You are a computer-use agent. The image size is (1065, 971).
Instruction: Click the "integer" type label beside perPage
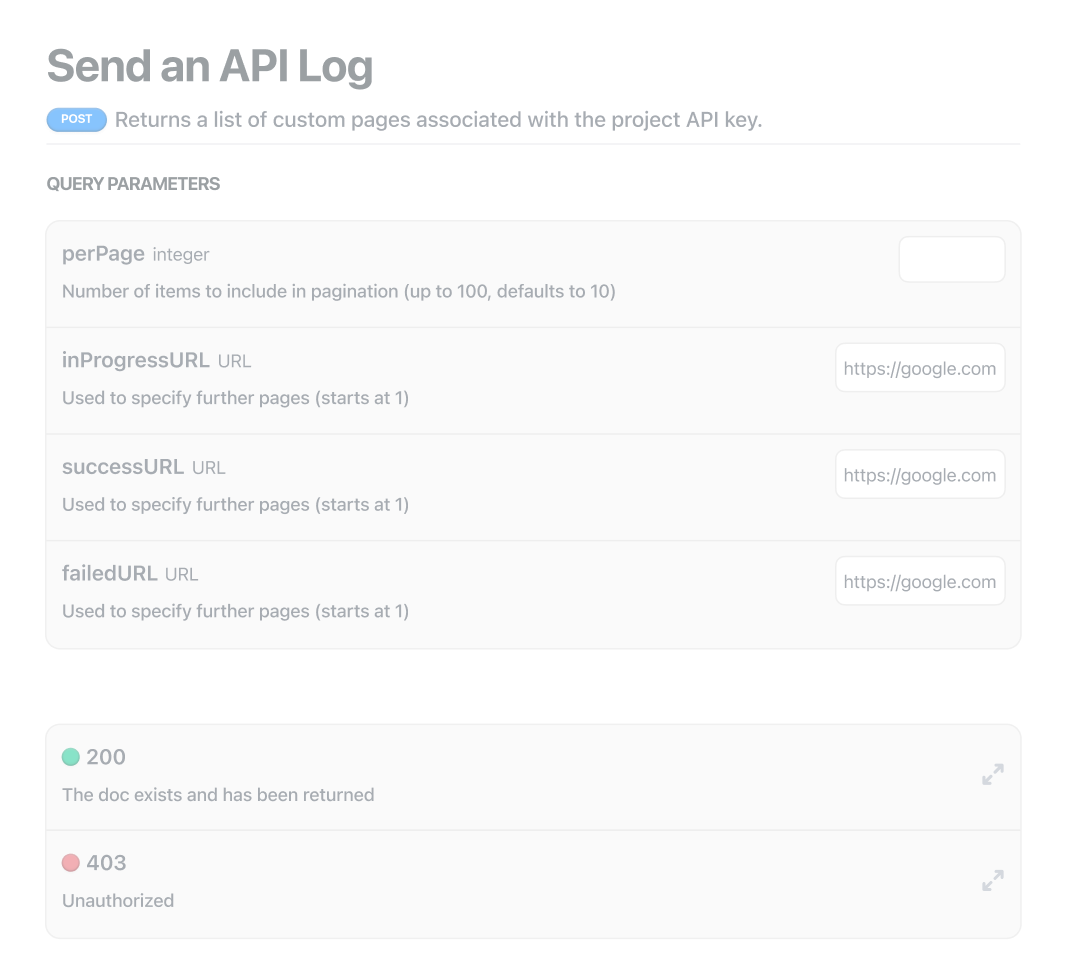(x=181, y=255)
